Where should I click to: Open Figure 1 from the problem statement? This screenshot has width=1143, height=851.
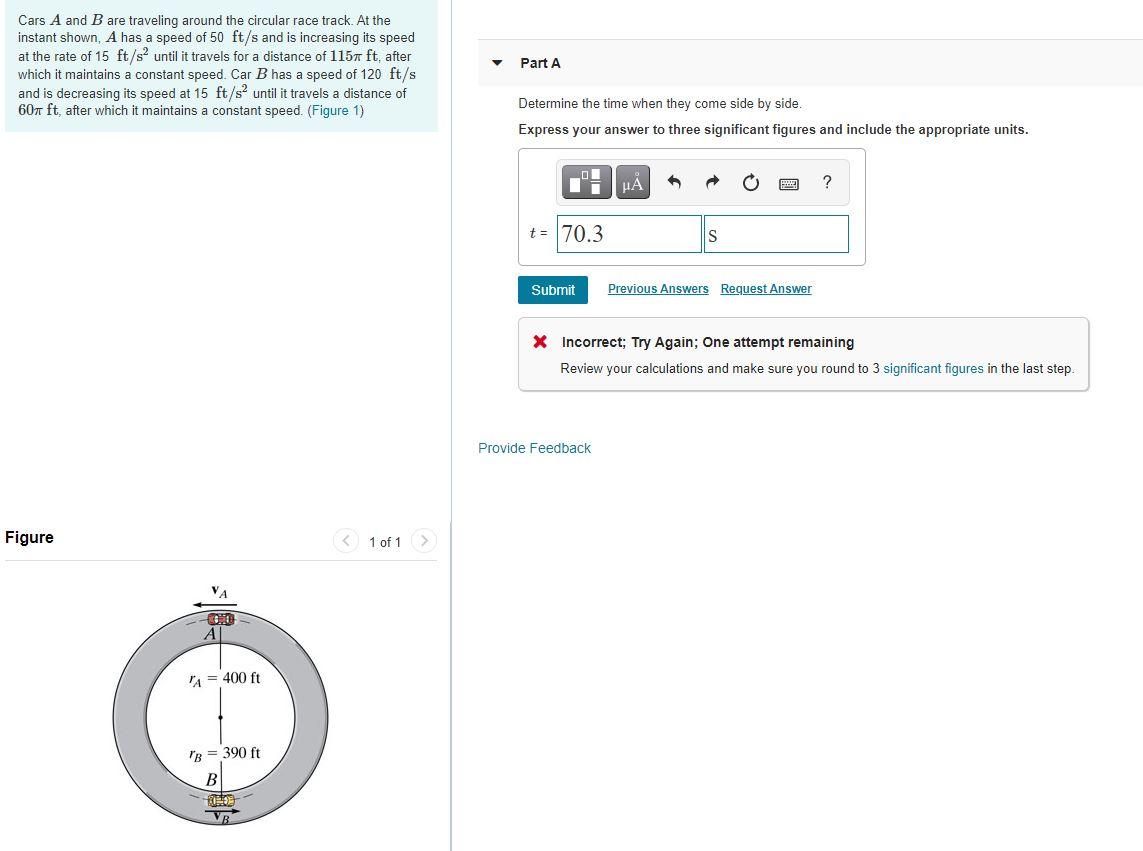(335, 110)
